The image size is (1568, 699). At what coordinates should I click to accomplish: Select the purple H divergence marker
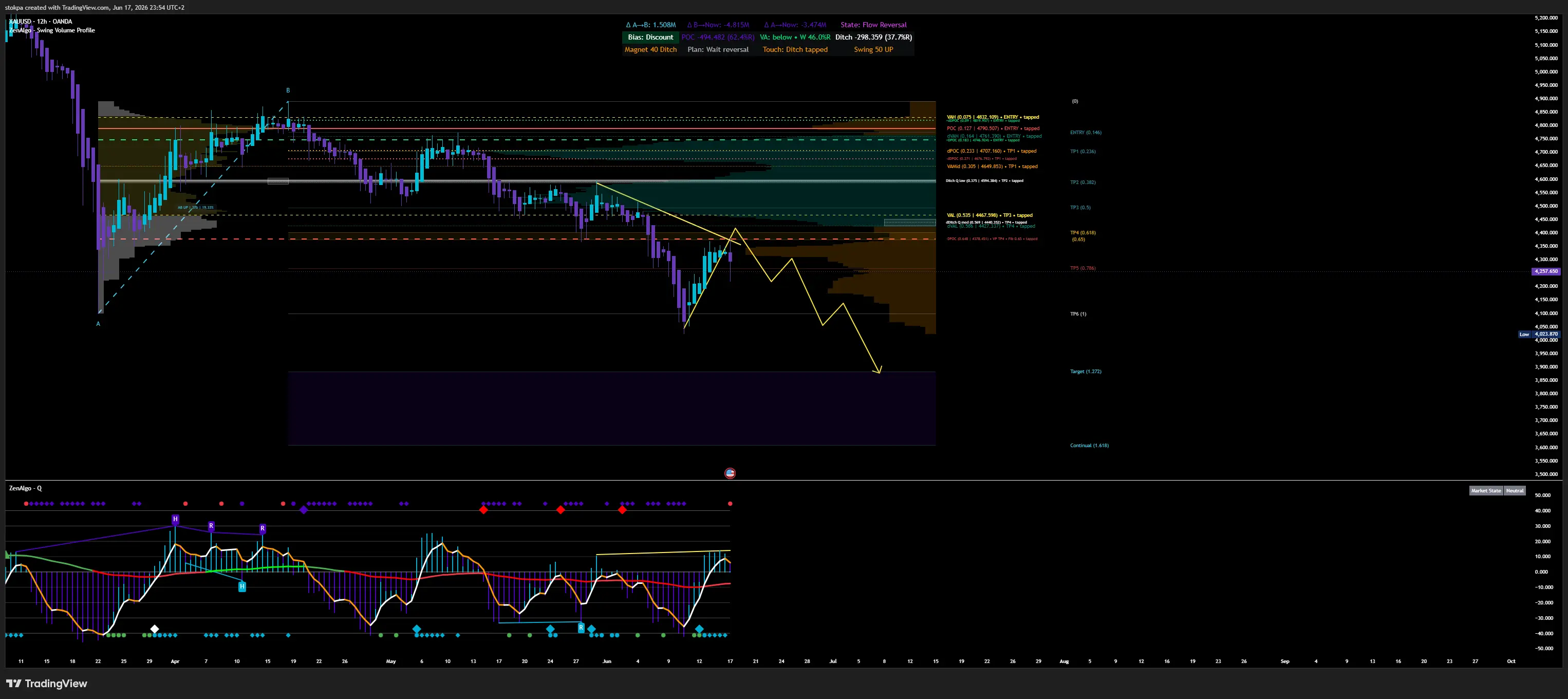pos(175,520)
